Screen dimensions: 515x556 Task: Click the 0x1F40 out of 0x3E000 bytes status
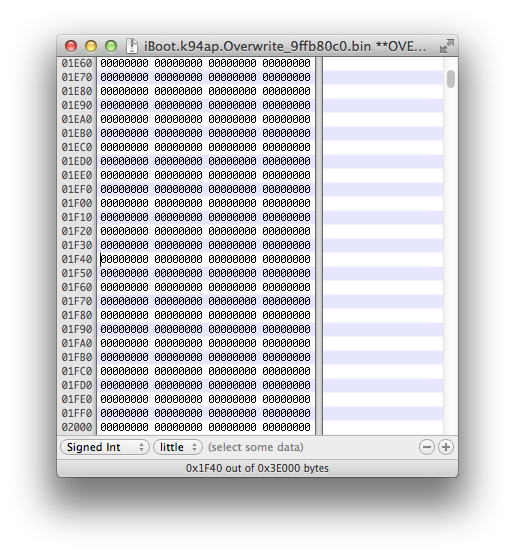257,468
